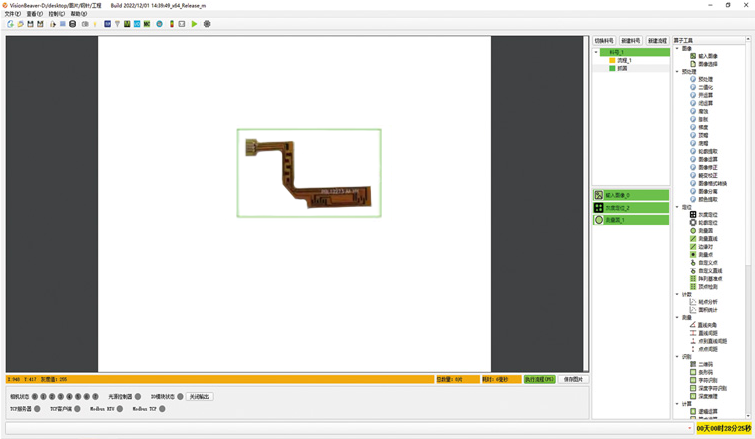Image resolution: width=755 pixels, height=439 pixels.
Task: Toggle the Modbus TCP status indicator
Action: click(x=164, y=409)
